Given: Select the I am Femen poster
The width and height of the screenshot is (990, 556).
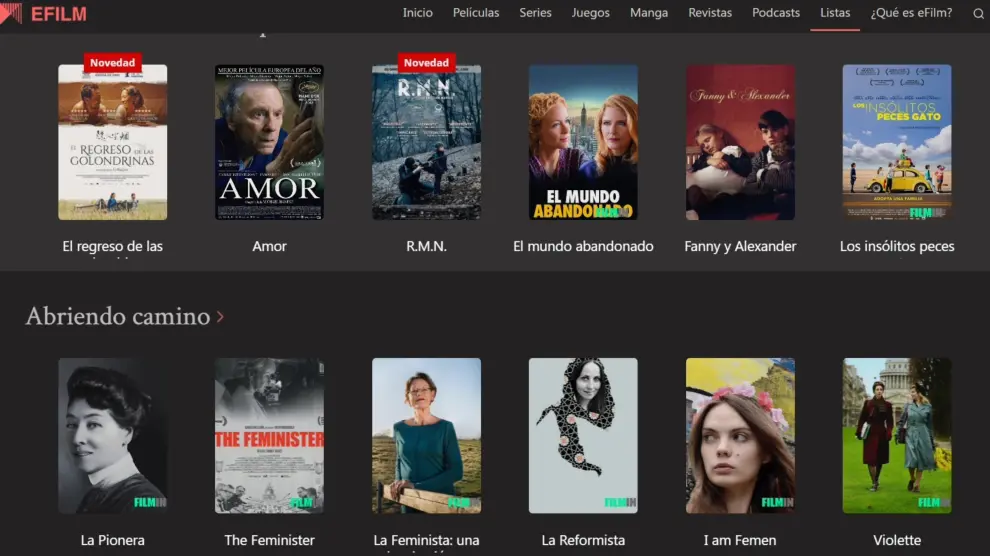Looking at the screenshot, I should [x=740, y=435].
